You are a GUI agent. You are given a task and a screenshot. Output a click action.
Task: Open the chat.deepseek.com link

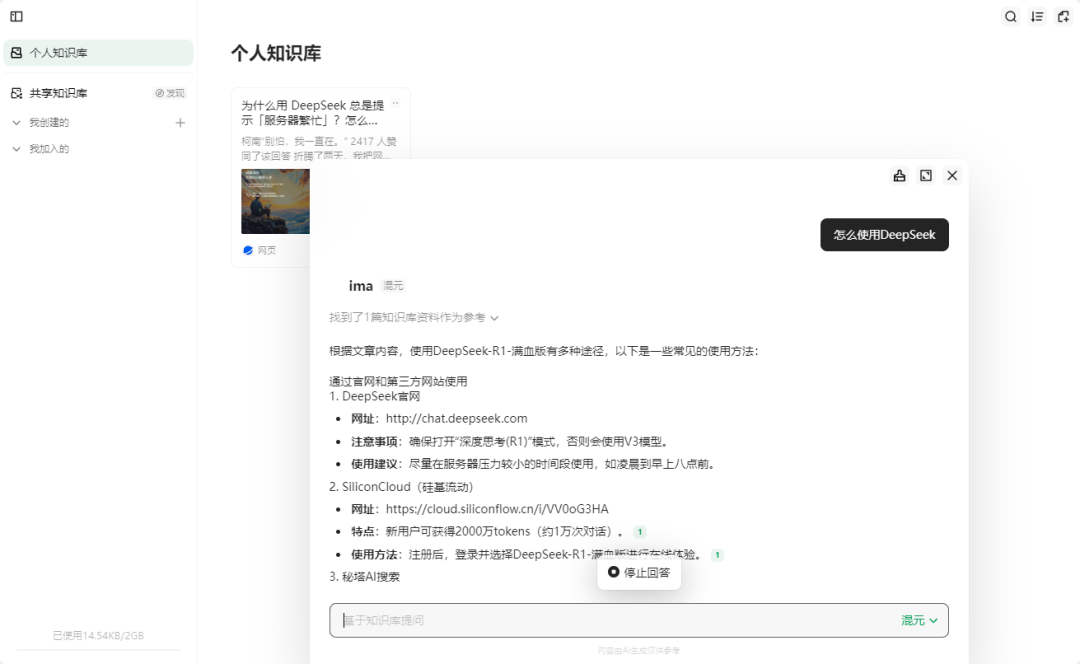click(x=457, y=419)
